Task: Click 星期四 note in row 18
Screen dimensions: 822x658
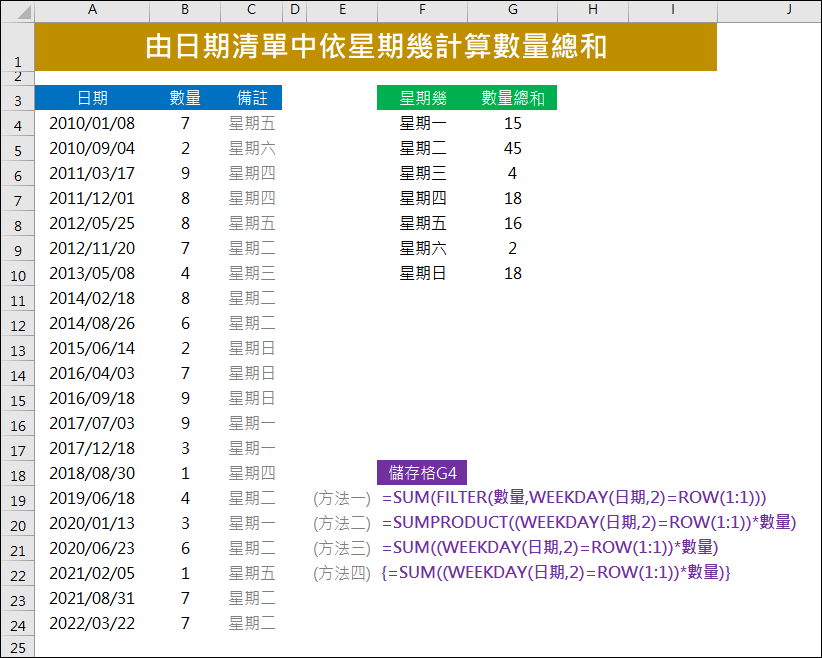Action: pyautogui.click(x=252, y=473)
